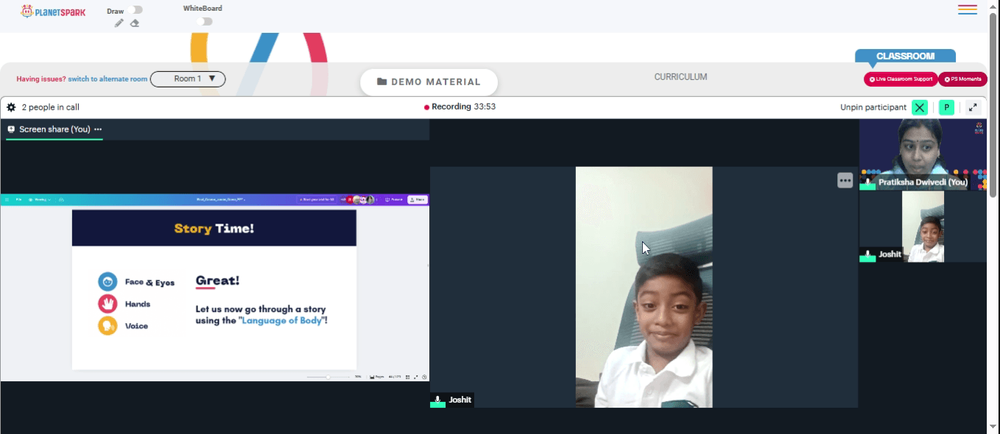Image resolution: width=1000 pixels, height=434 pixels.
Task: Select the pencil draw tool
Action: (119, 23)
